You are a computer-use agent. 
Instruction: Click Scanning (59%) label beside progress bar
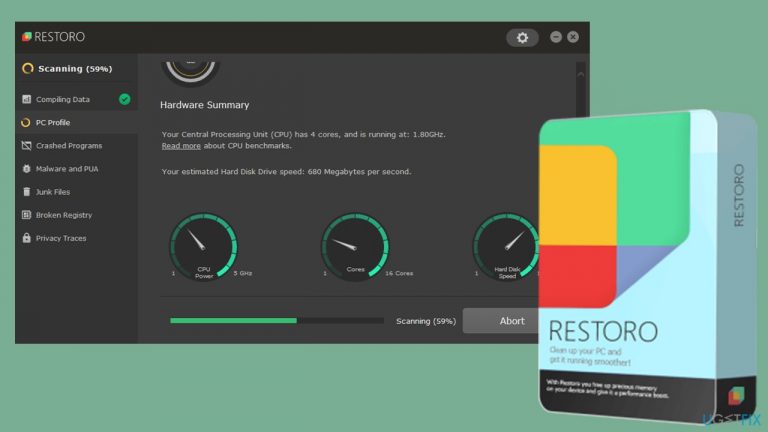click(426, 321)
